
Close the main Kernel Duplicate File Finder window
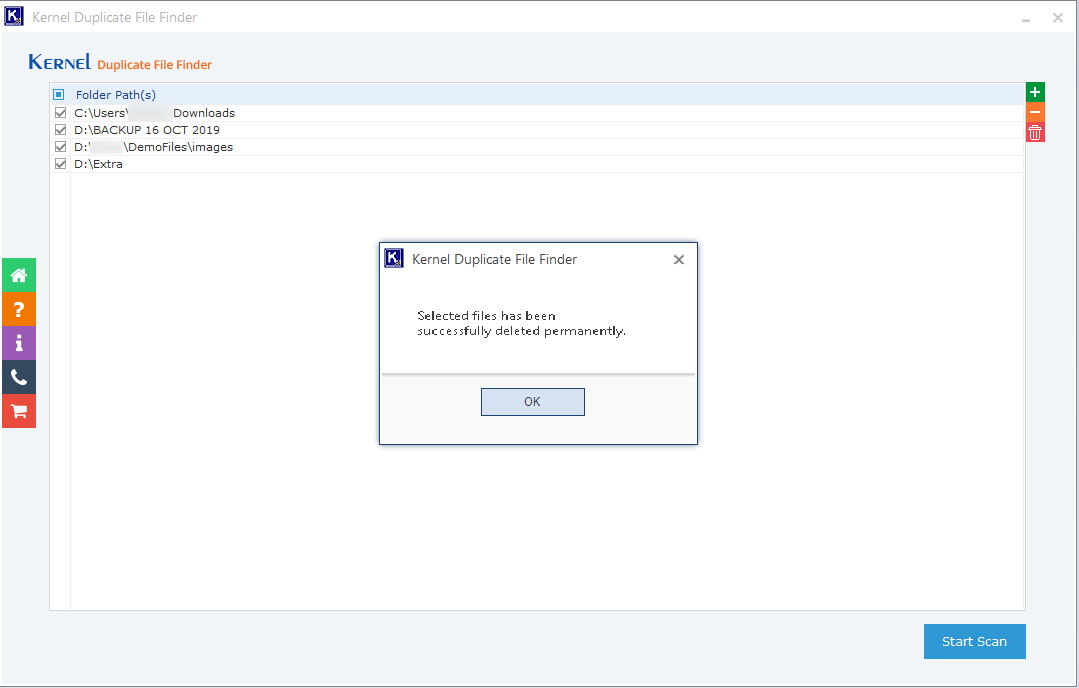tap(1058, 18)
